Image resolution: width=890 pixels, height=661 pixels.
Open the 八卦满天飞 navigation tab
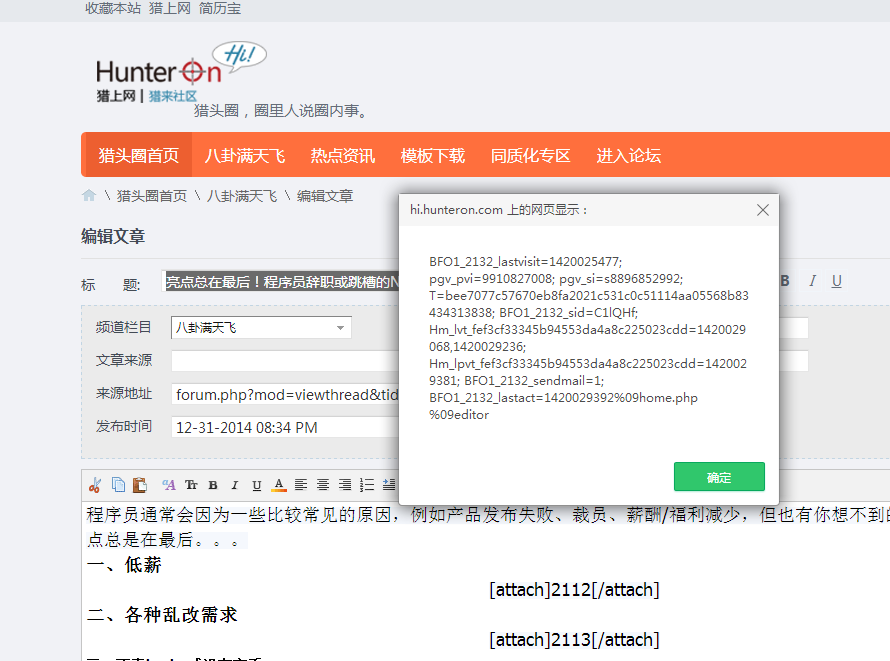pyautogui.click(x=245, y=155)
